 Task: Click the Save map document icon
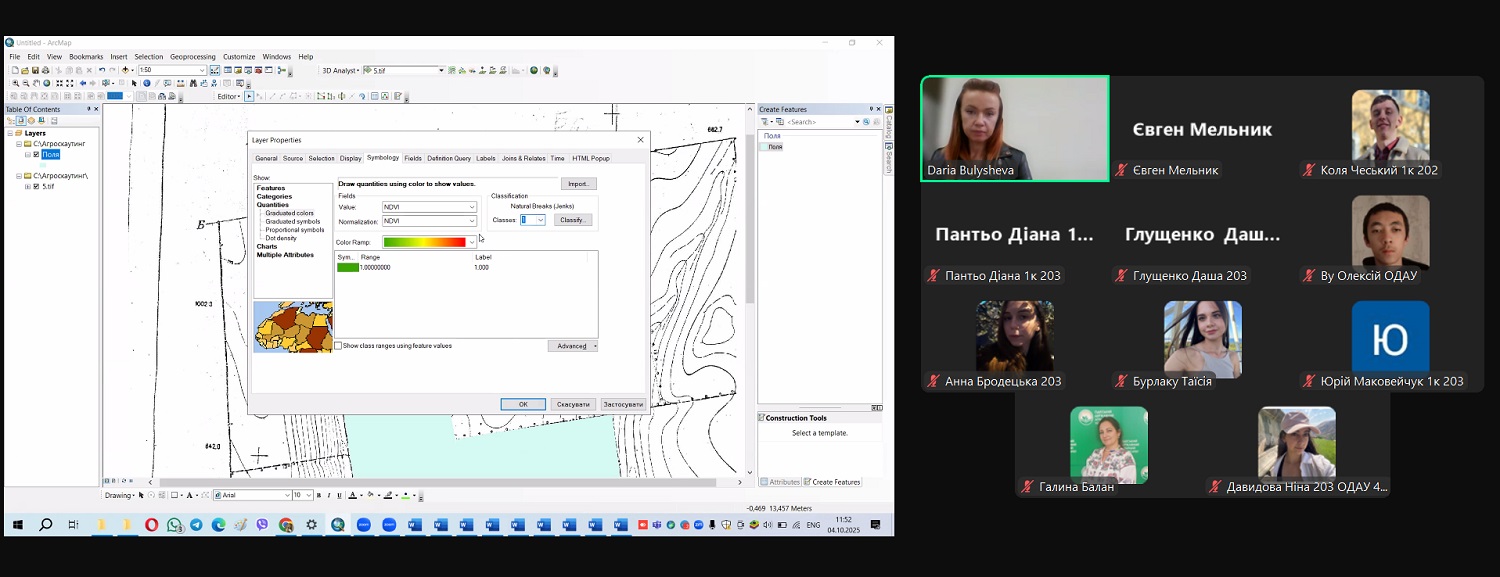pos(34,70)
